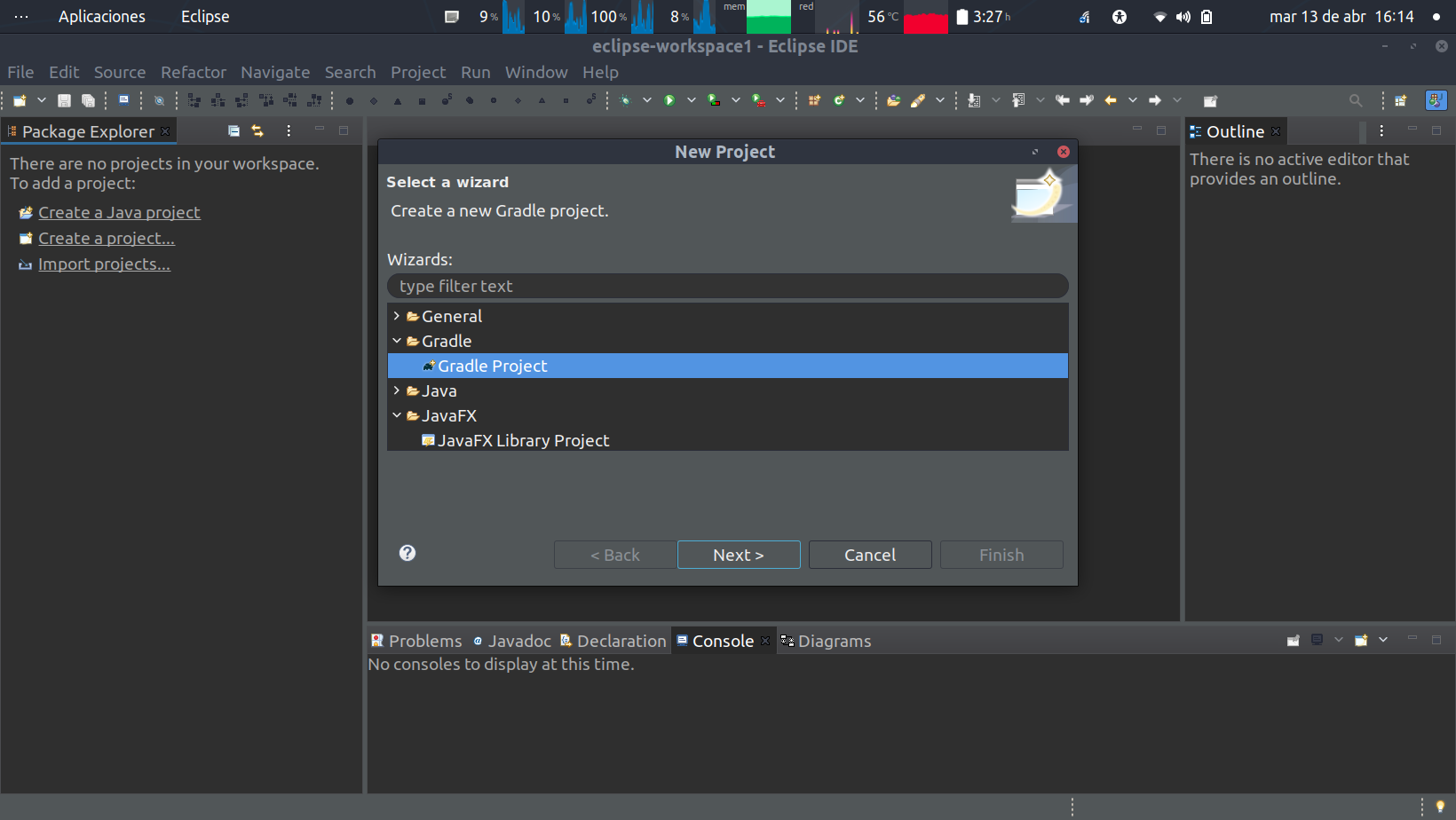
Task: Click the Next > button
Action: [x=739, y=555]
